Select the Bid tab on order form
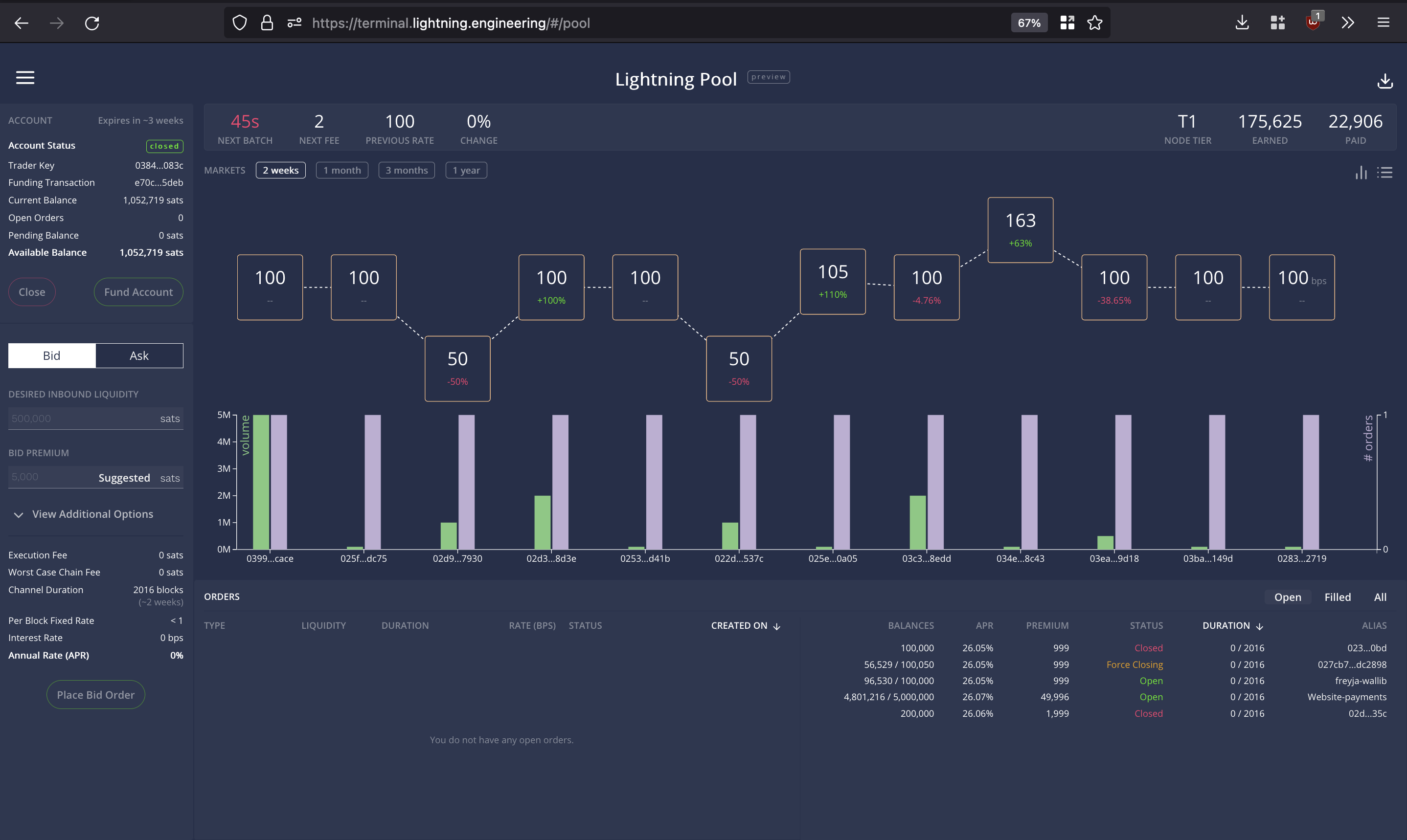This screenshot has width=1407, height=840. pyautogui.click(x=51, y=355)
